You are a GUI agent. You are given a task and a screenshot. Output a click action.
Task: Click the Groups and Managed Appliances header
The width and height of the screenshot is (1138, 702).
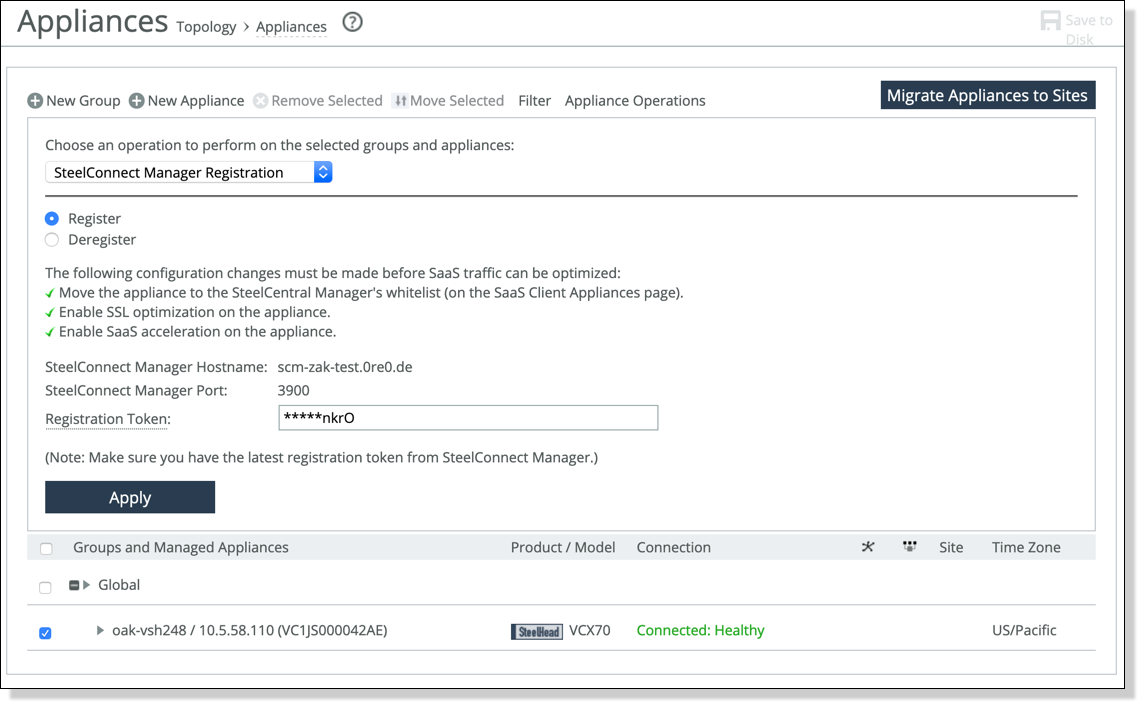tap(181, 547)
